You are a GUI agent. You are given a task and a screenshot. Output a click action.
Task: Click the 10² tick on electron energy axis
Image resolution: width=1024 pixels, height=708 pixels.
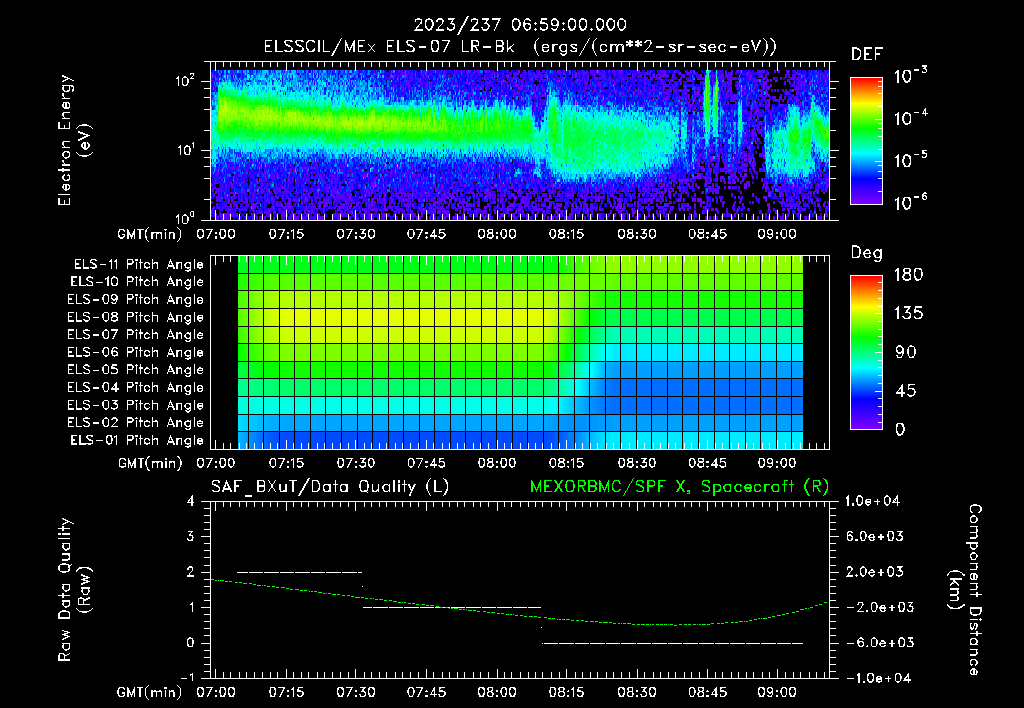tap(185, 81)
